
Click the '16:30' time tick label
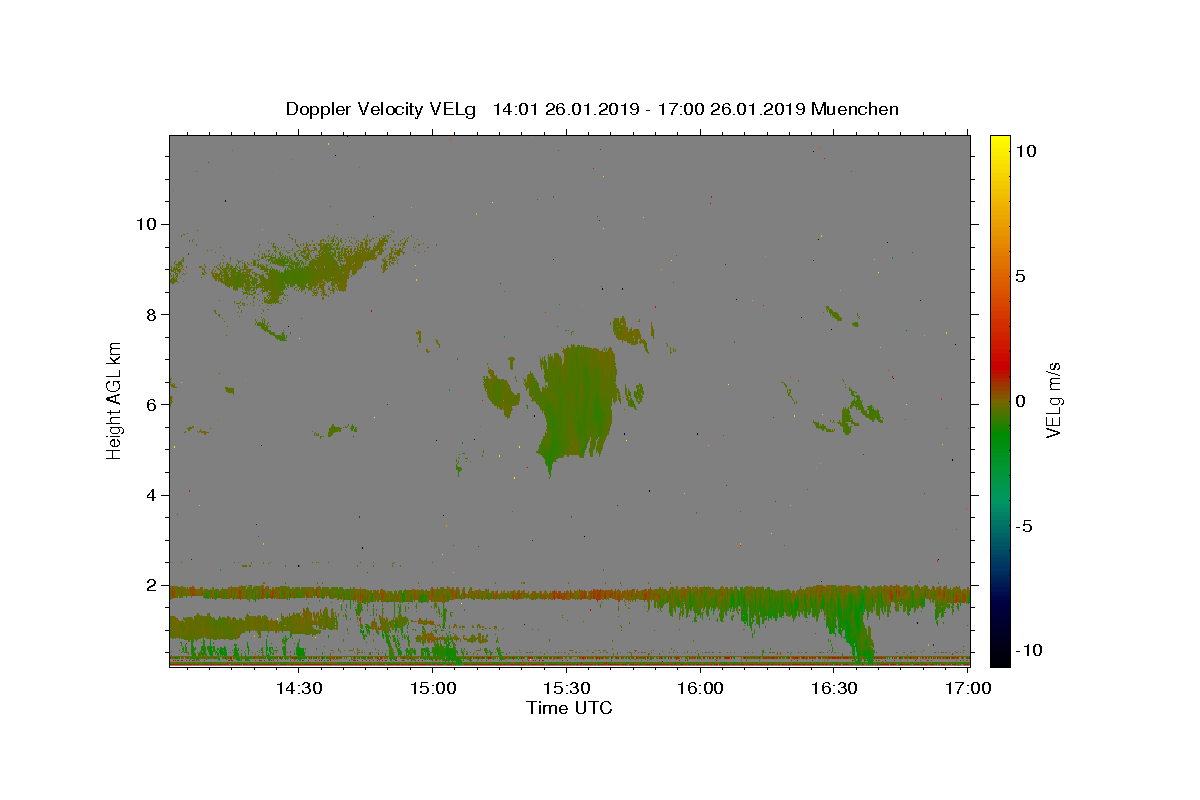tap(834, 689)
